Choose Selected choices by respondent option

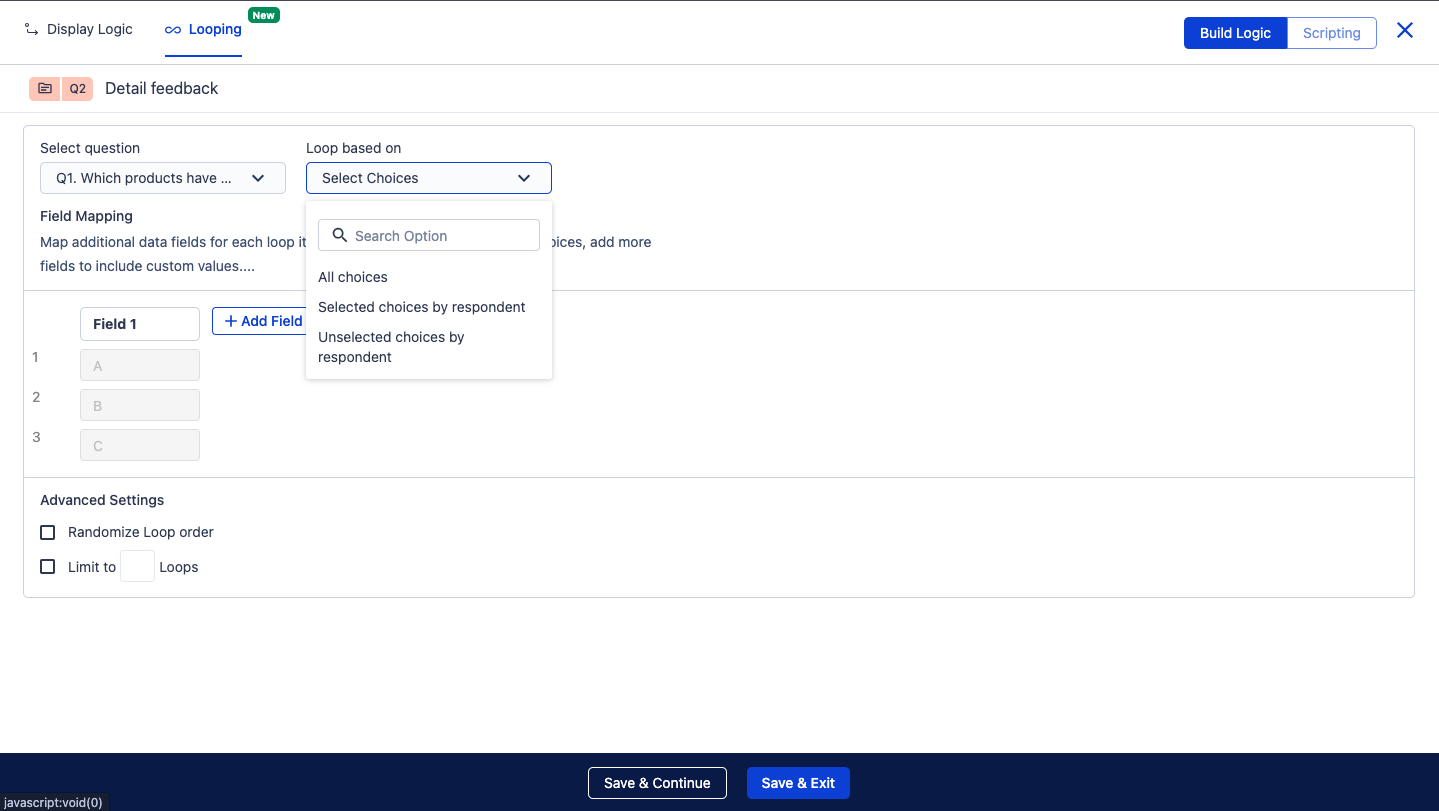click(x=421, y=307)
